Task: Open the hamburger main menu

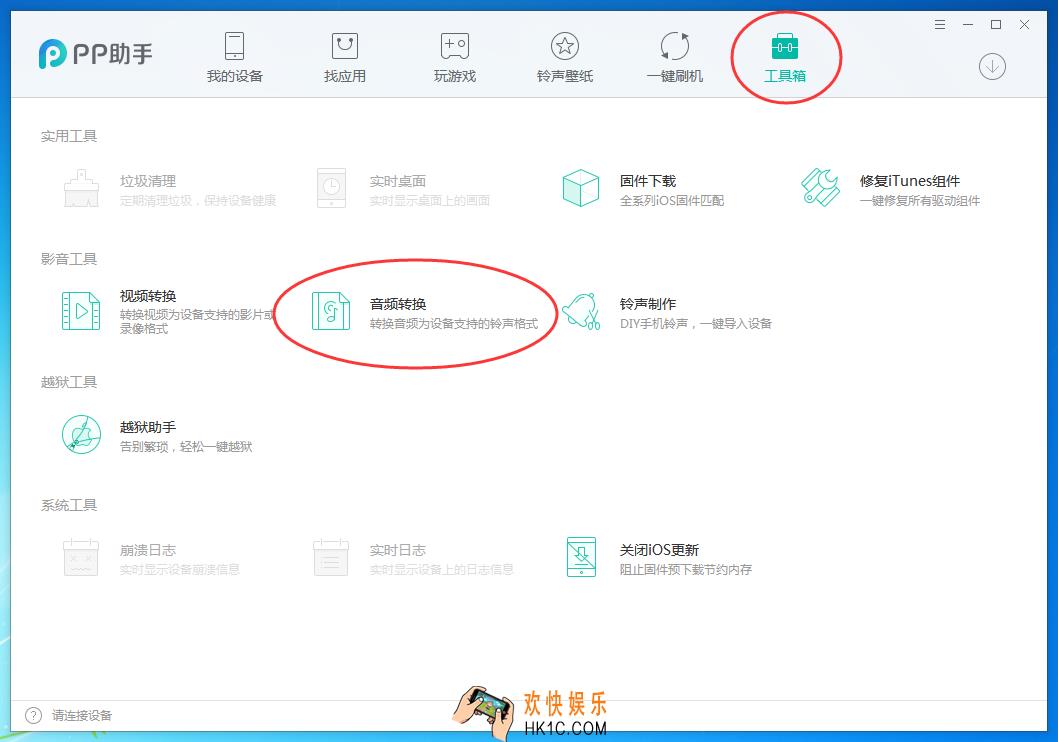Action: tap(940, 24)
